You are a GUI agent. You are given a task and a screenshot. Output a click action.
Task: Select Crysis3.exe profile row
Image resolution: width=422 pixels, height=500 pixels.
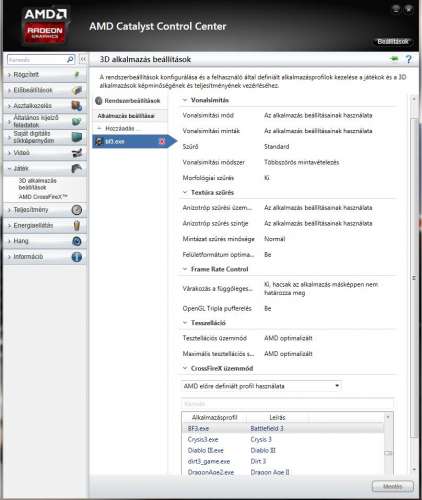[x=283, y=439]
